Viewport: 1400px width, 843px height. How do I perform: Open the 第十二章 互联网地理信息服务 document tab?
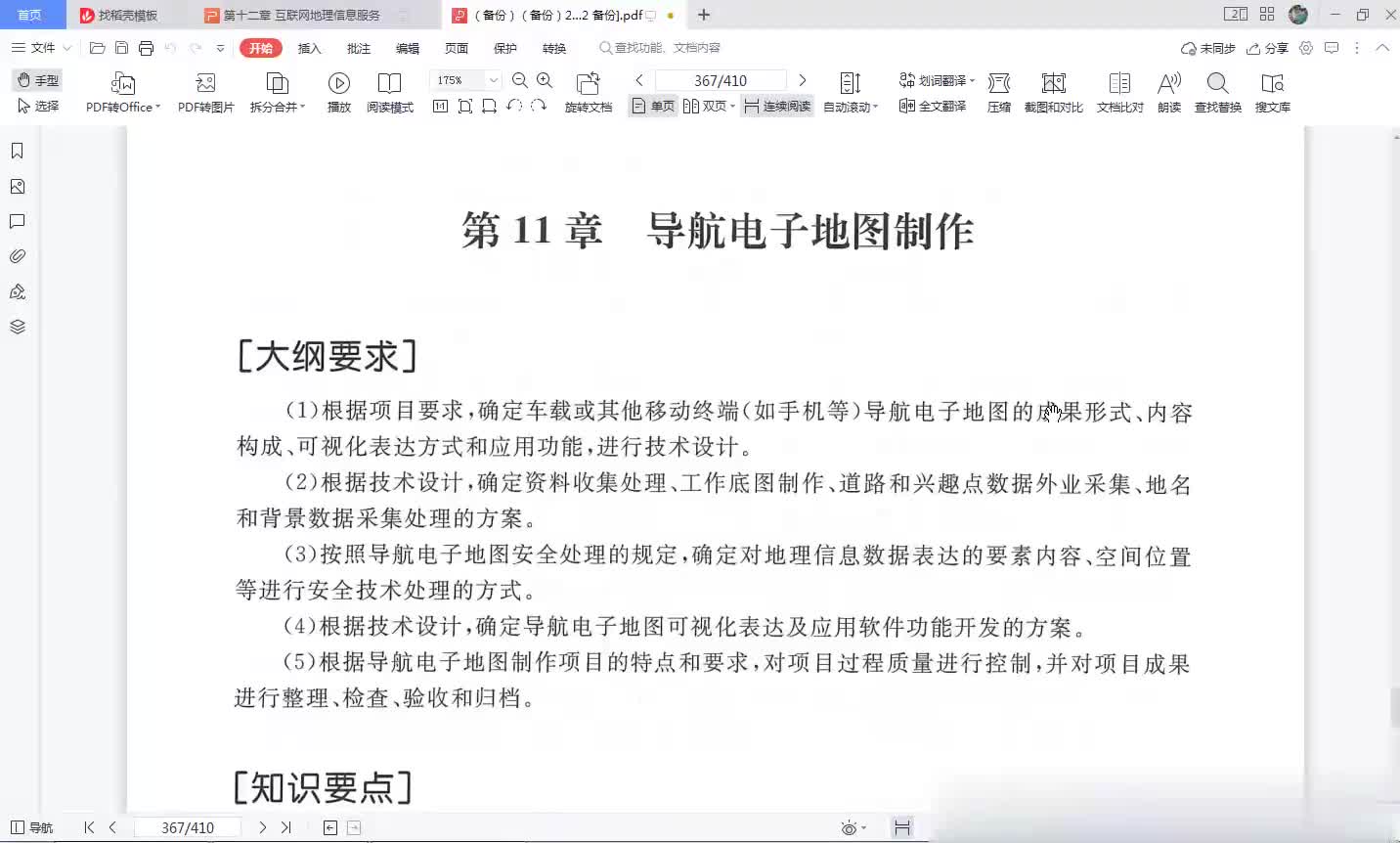pyautogui.click(x=301, y=15)
